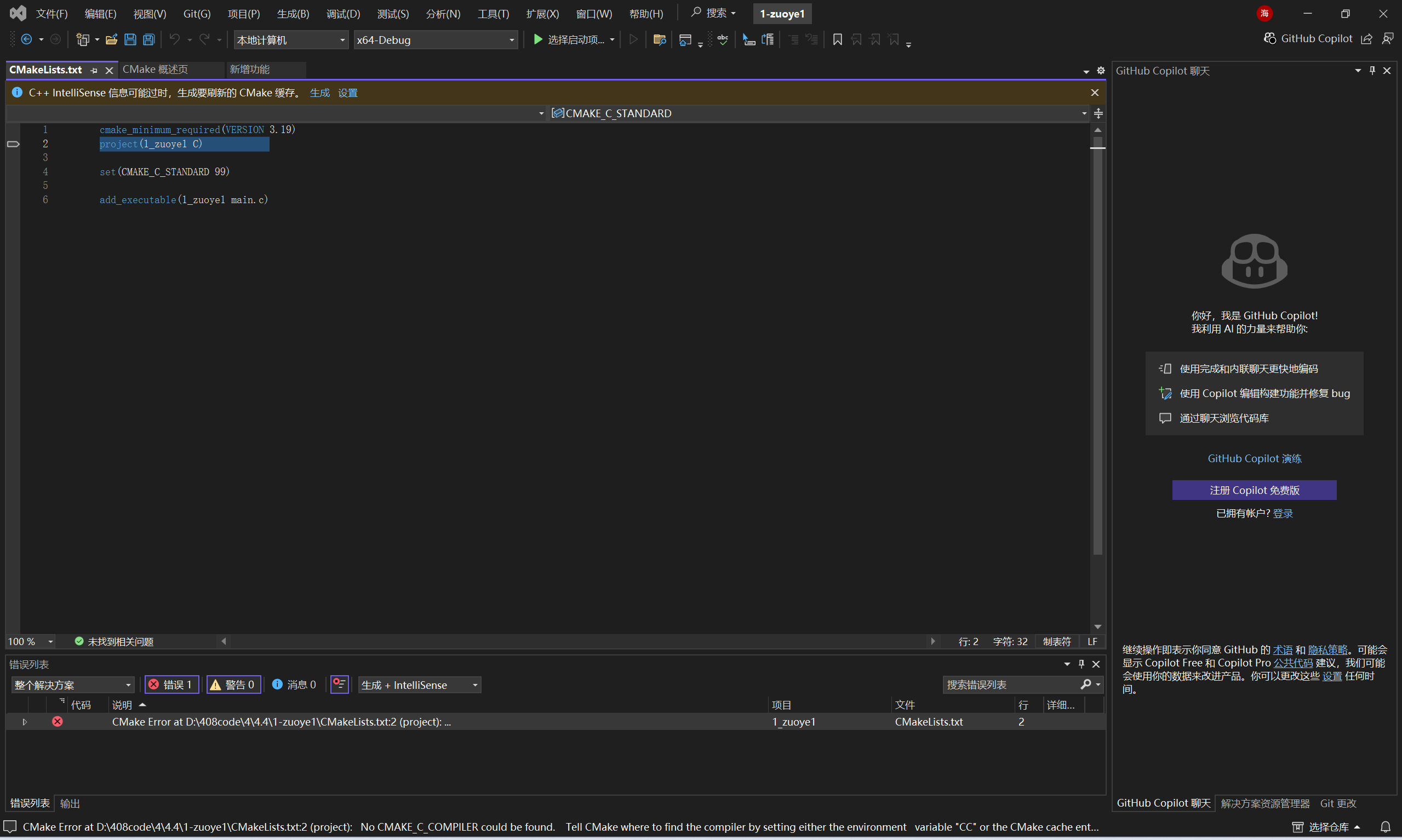Screen dimensions: 1402x840
Task: Click the Save All toolbar icon
Action: tap(149, 39)
